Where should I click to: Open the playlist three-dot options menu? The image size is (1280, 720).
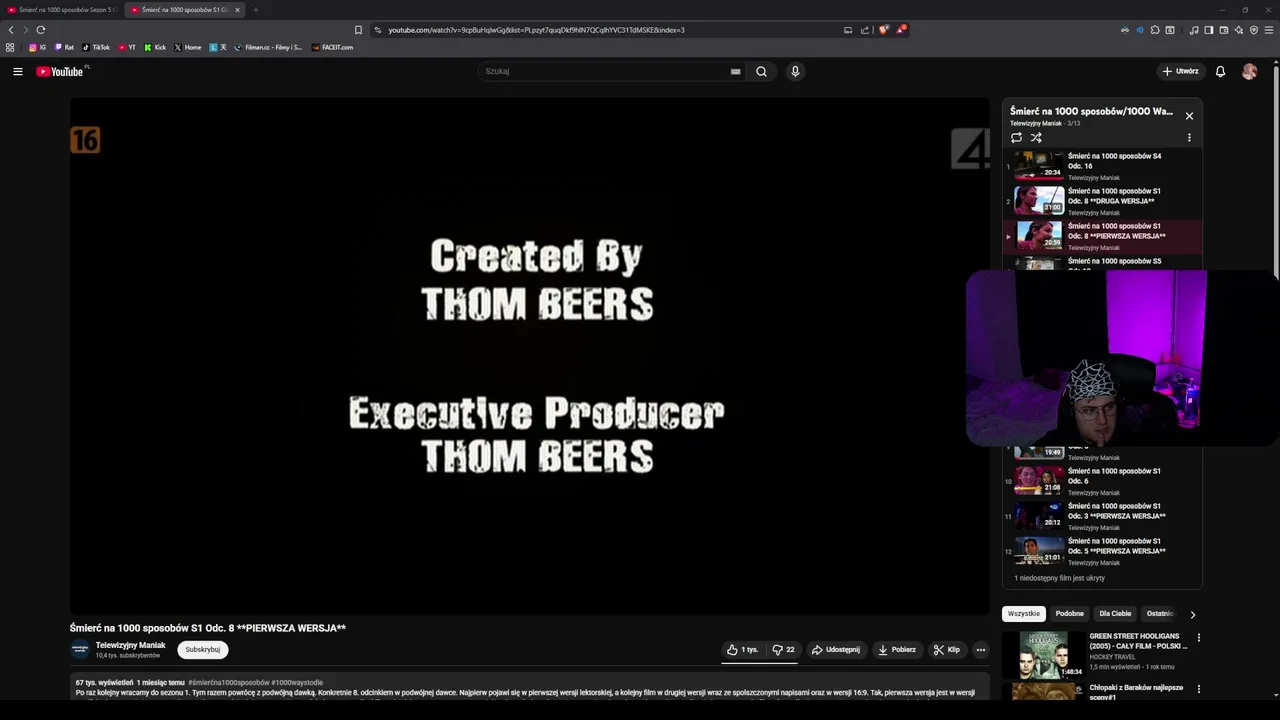tap(1189, 137)
